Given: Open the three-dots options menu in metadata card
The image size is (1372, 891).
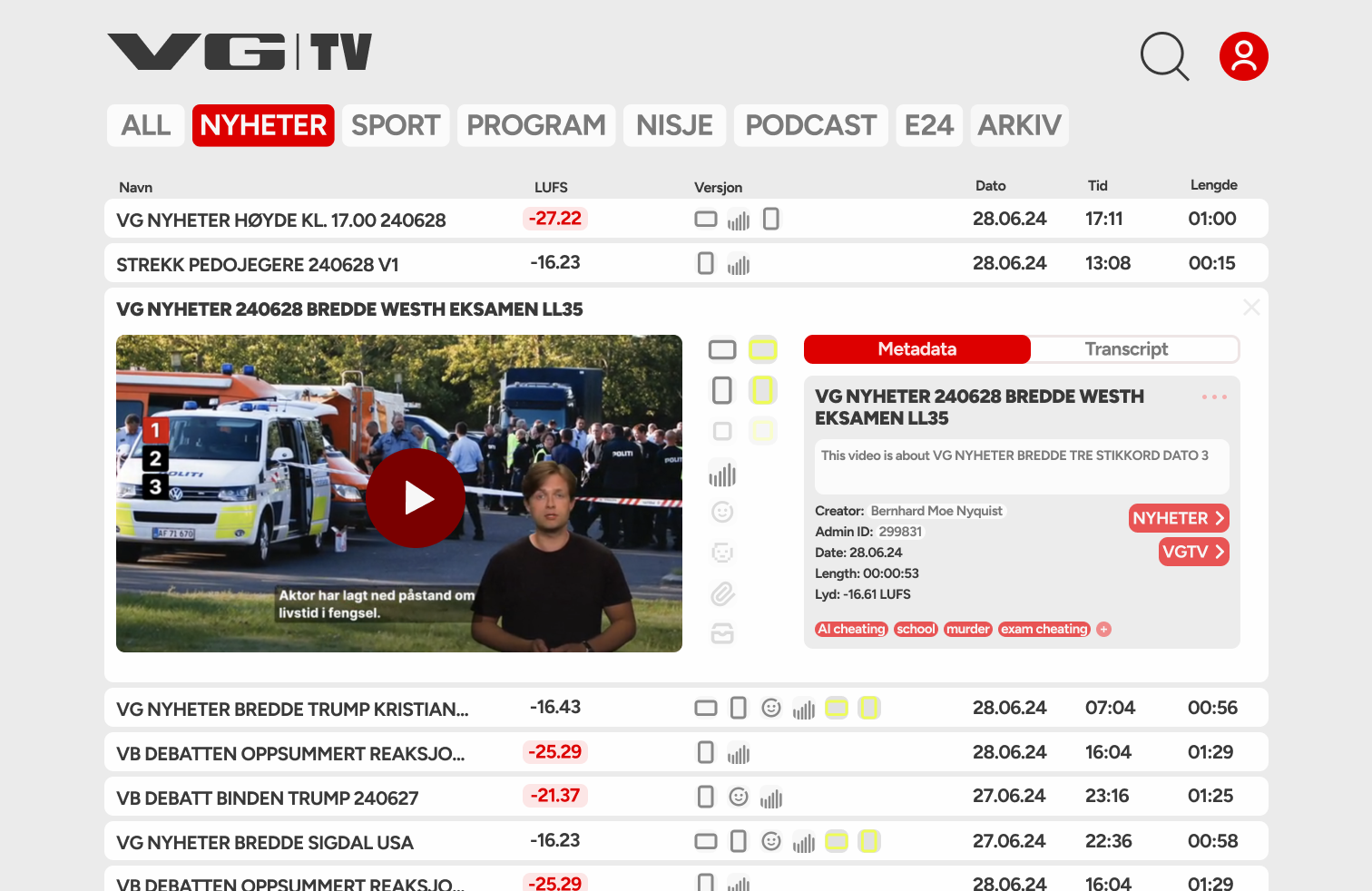Looking at the screenshot, I should (x=1214, y=397).
